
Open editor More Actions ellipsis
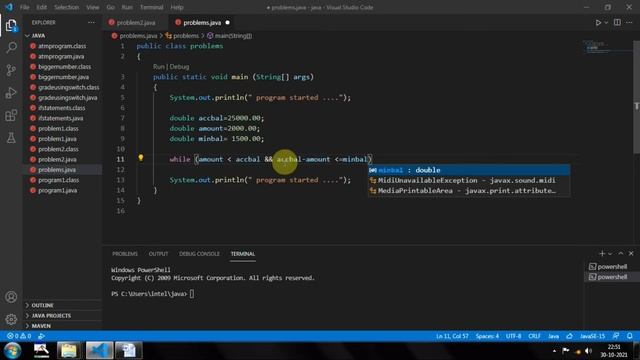[629, 22]
